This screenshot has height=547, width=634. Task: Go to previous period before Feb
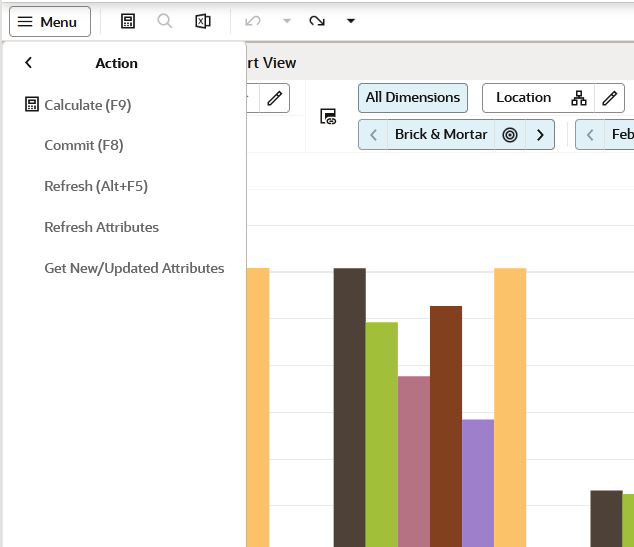[x=590, y=135]
